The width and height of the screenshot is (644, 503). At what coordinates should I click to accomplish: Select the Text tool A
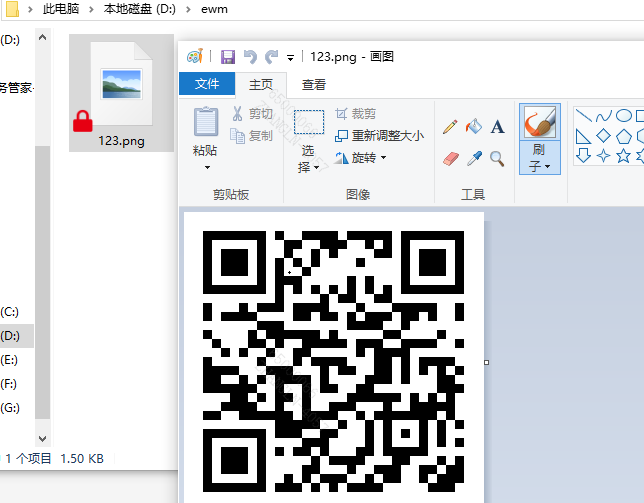click(497, 127)
